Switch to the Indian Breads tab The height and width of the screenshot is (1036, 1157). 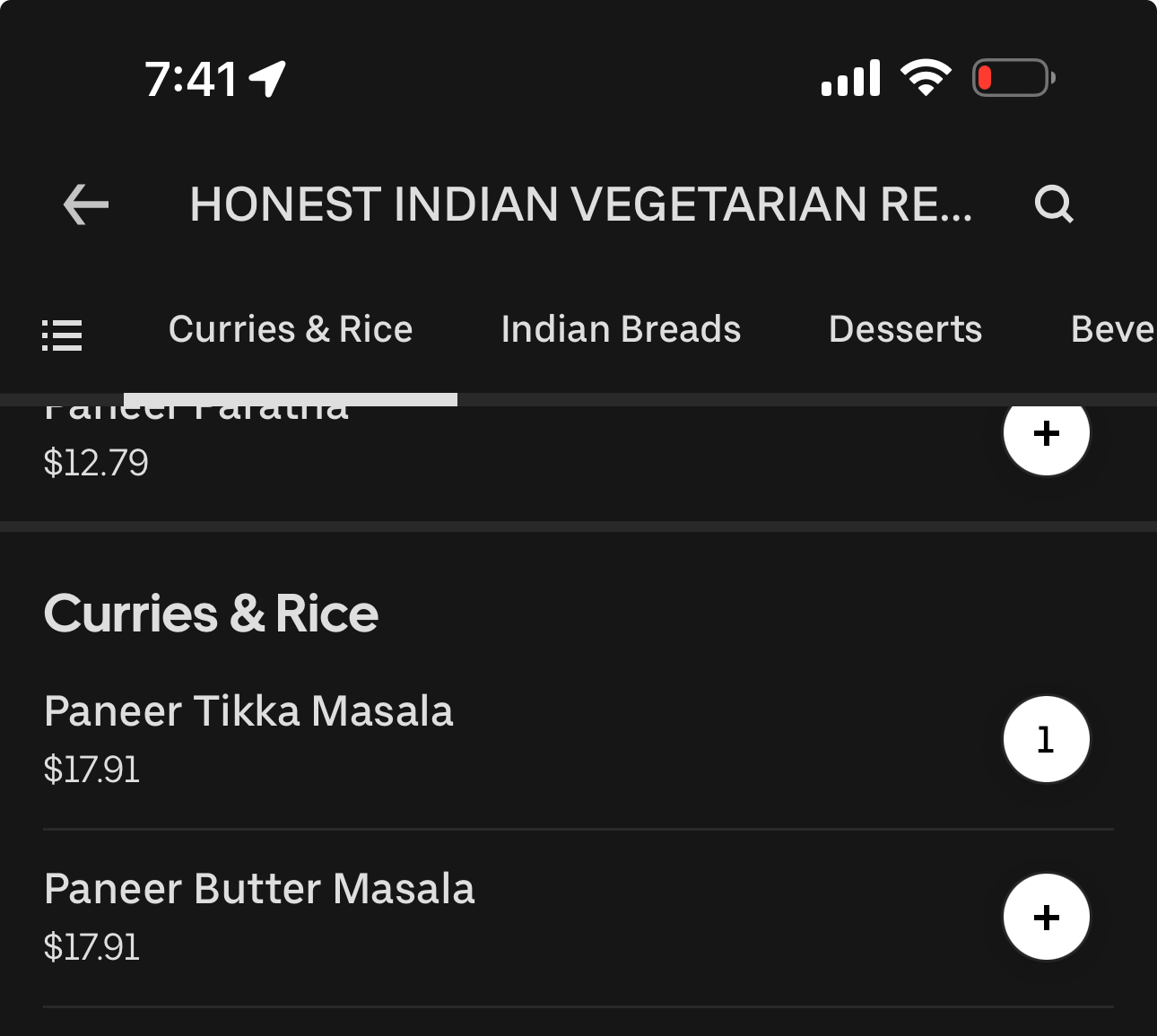pos(621,329)
